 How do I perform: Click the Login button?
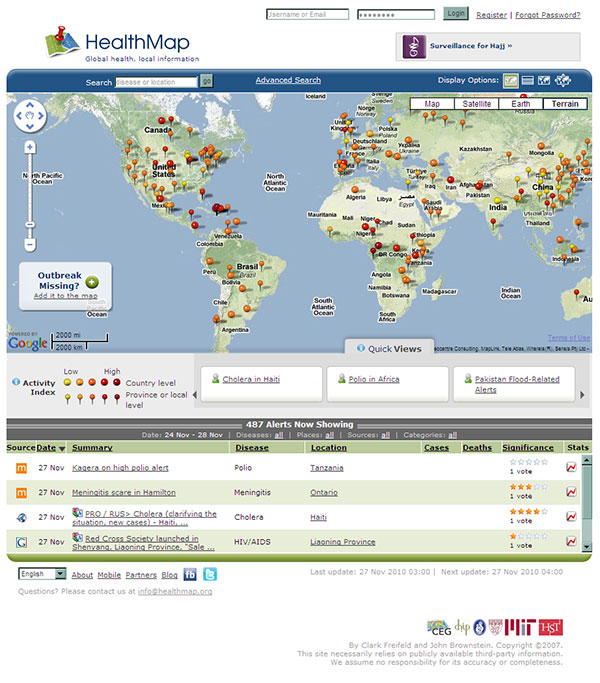[x=456, y=14]
